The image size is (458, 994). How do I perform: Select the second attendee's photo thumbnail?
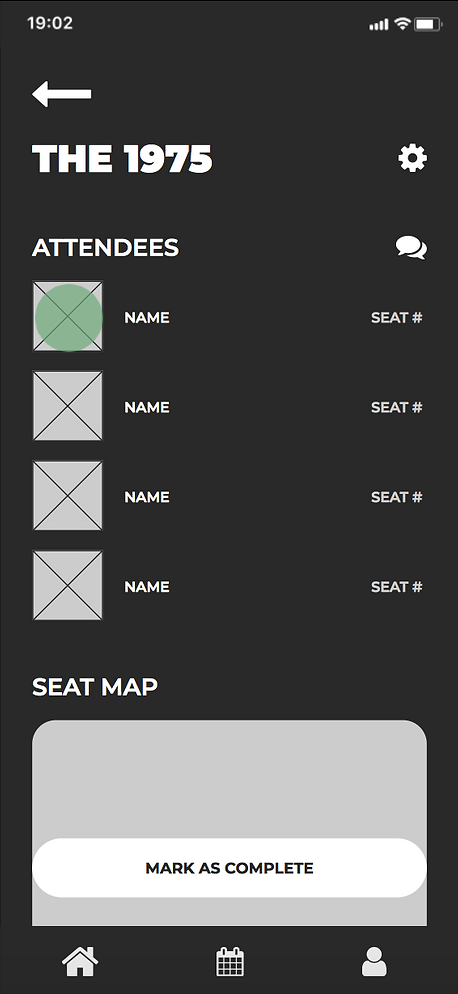[67, 406]
